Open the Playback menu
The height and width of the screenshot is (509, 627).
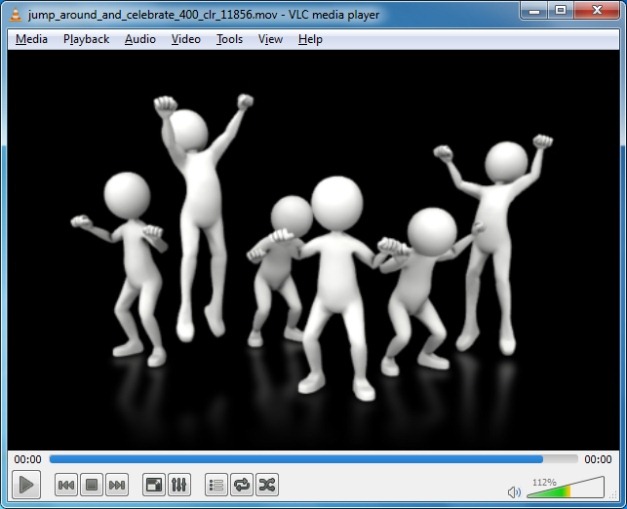pos(86,39)
